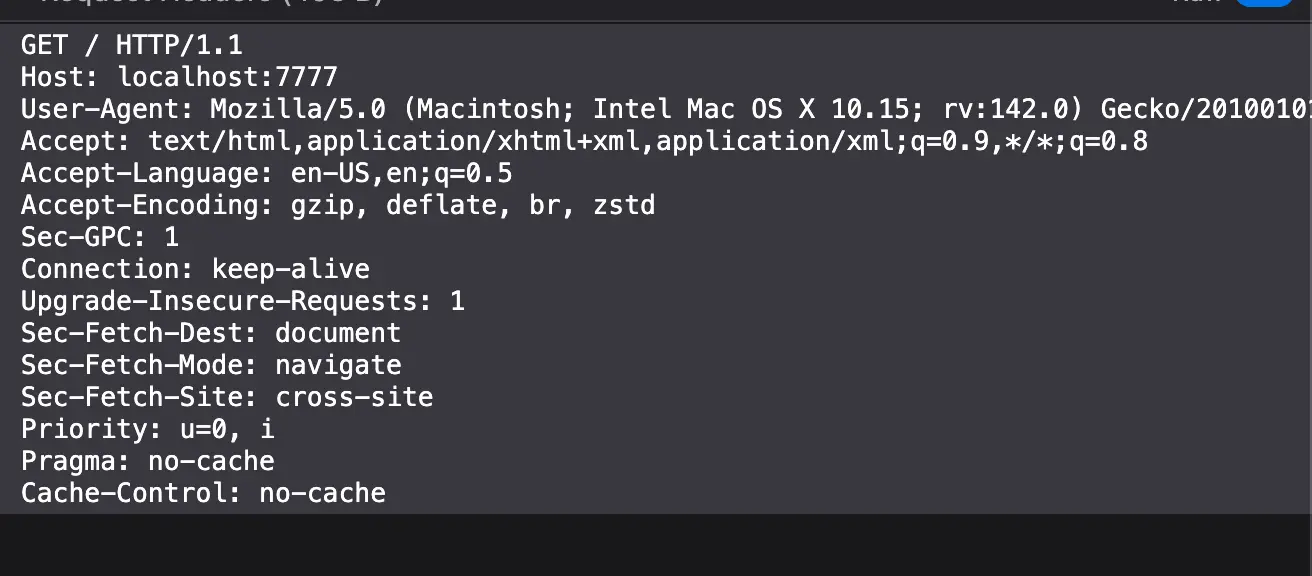Click the Accept-Encoding header name
The image size is (1312, 576).
click(139, 205)
